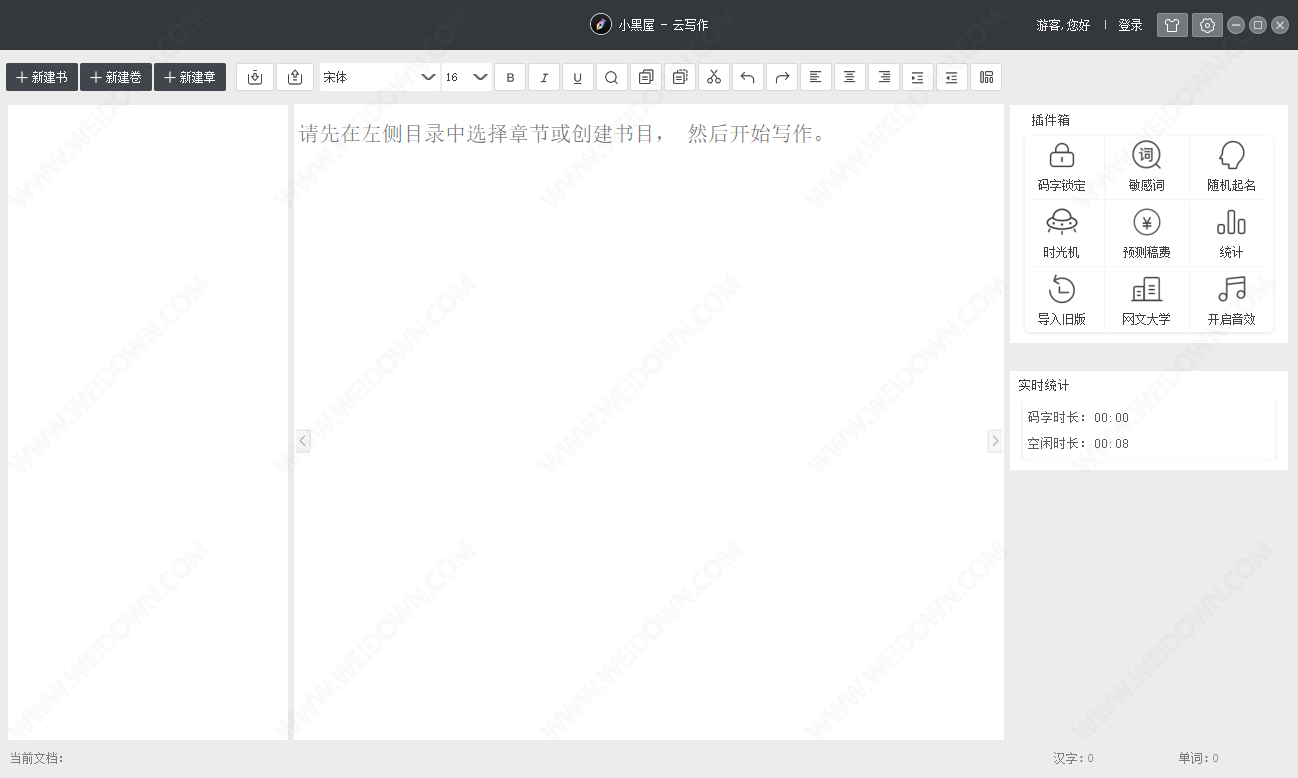Click the 当前文档 status bar label
Screen dimensions: 1298x778
(37, 759)
